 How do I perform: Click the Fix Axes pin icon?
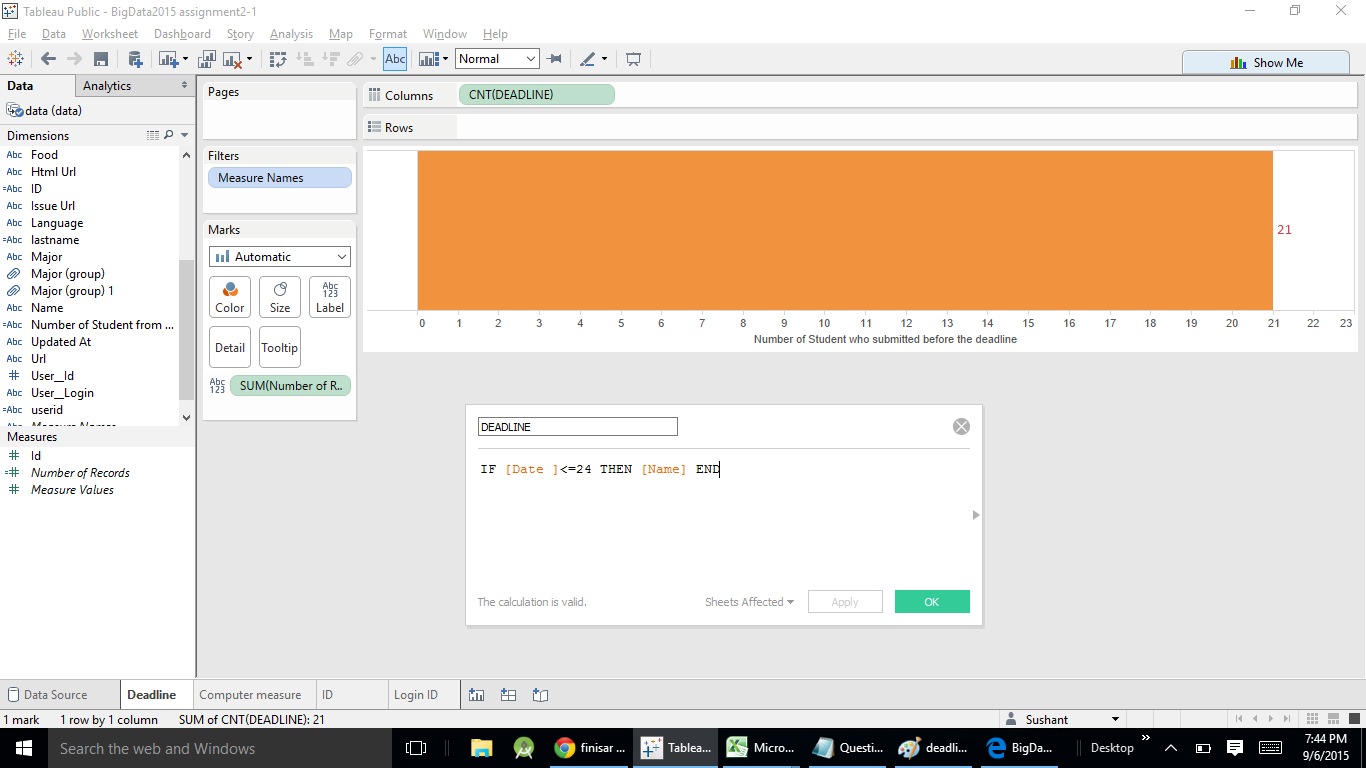(x=554, y=59)
